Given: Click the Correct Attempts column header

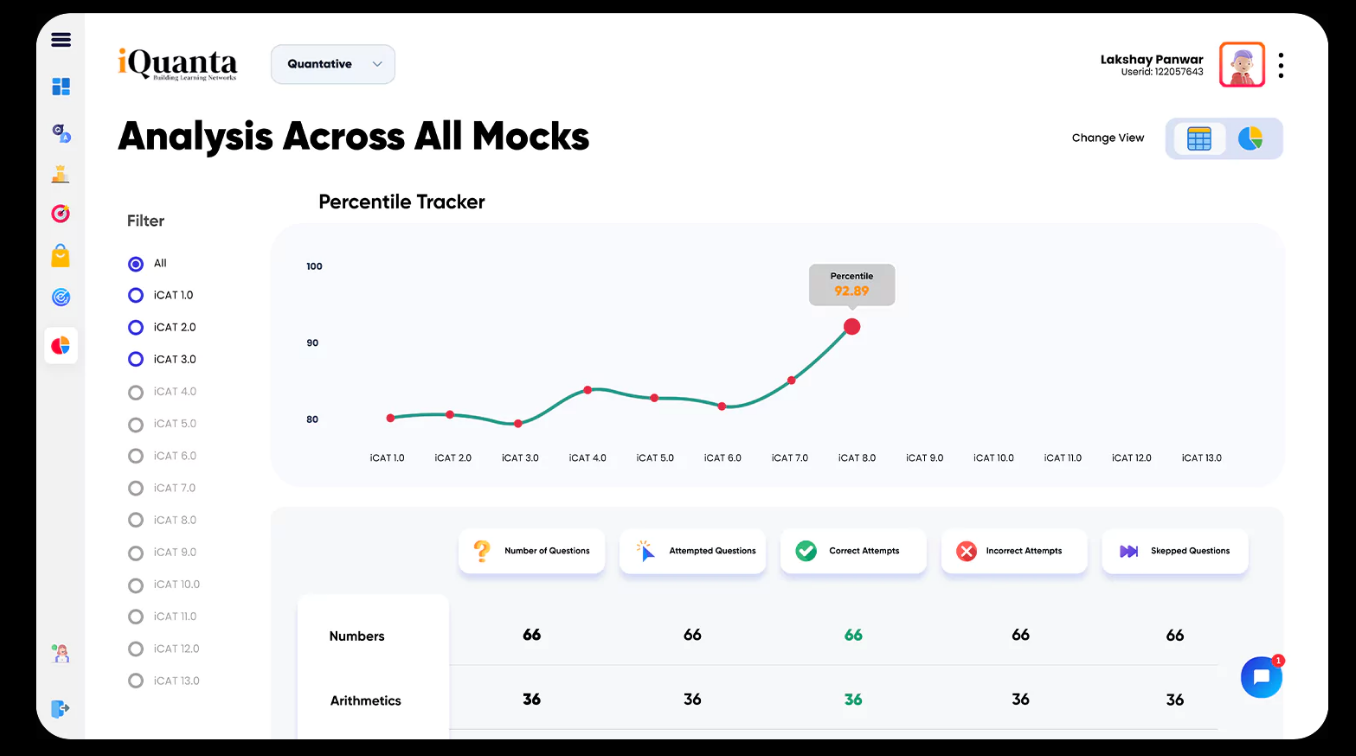Looking at the screenshot, I should pos(853,551).
